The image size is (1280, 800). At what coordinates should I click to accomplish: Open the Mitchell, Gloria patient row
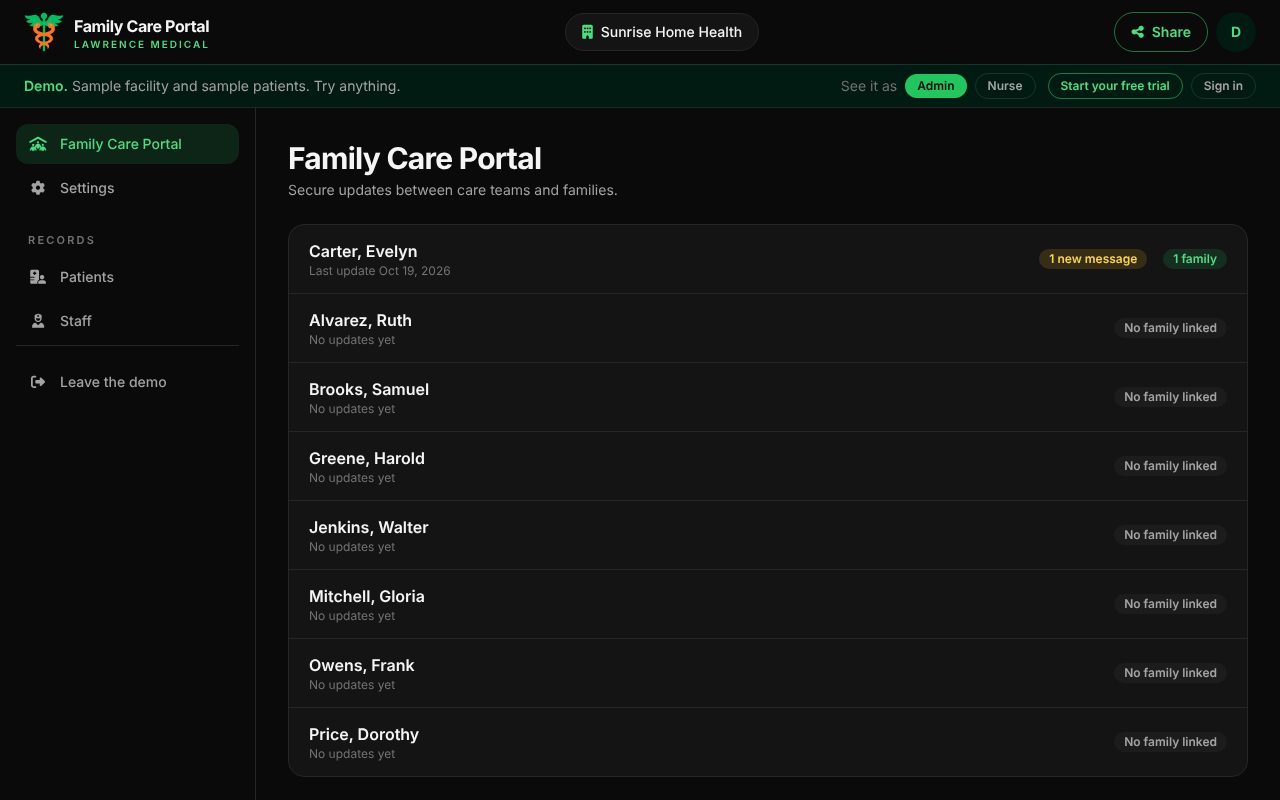point(768,604)
